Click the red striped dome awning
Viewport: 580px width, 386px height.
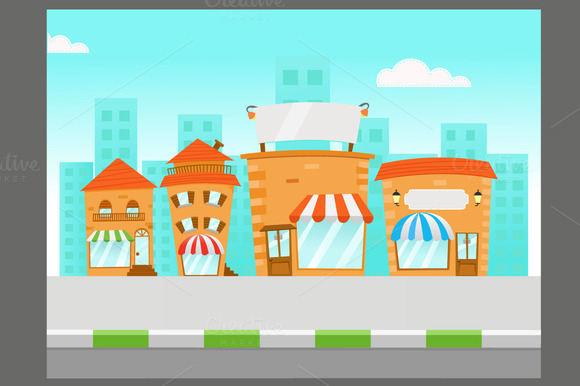coord(201,245)
